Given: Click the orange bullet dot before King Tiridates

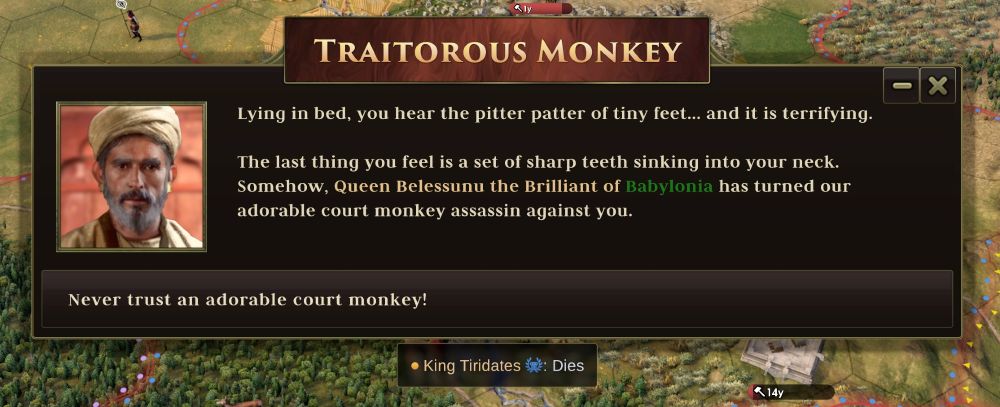Looking at the screenshot, I should click(x=415, y=366).
